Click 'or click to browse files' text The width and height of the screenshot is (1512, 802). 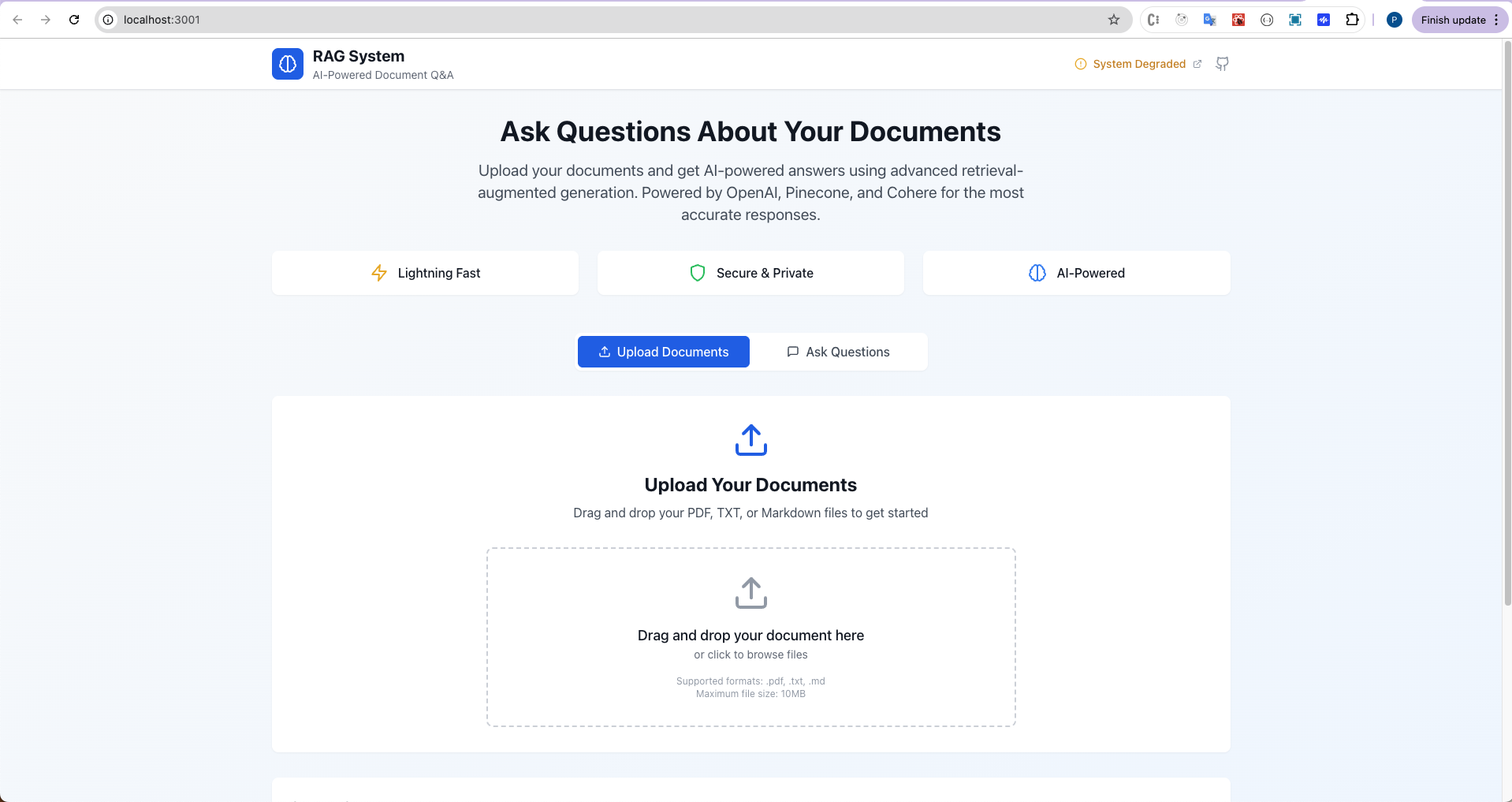[x=750, y=655]
